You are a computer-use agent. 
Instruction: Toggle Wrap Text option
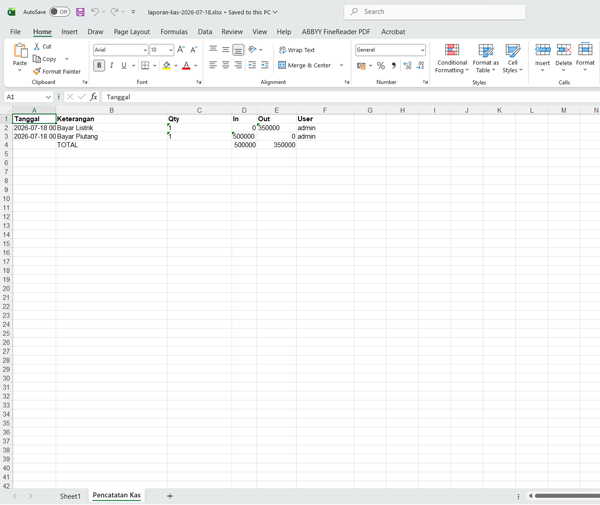[297, 50]
